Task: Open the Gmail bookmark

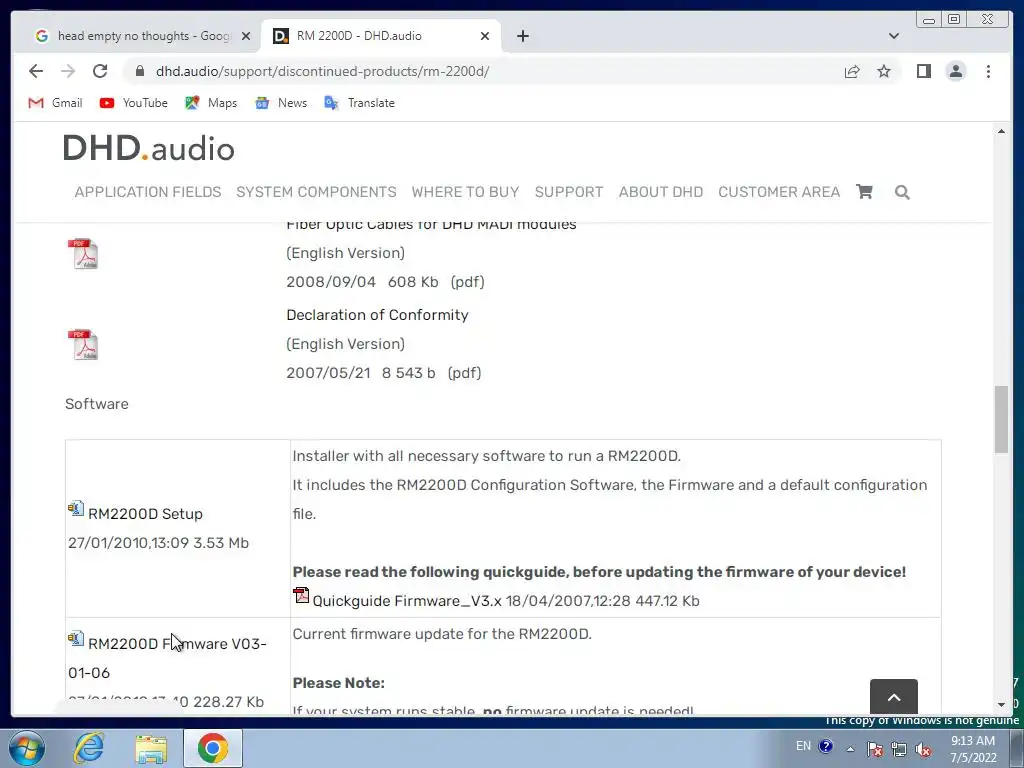Action: coord(56,103)
